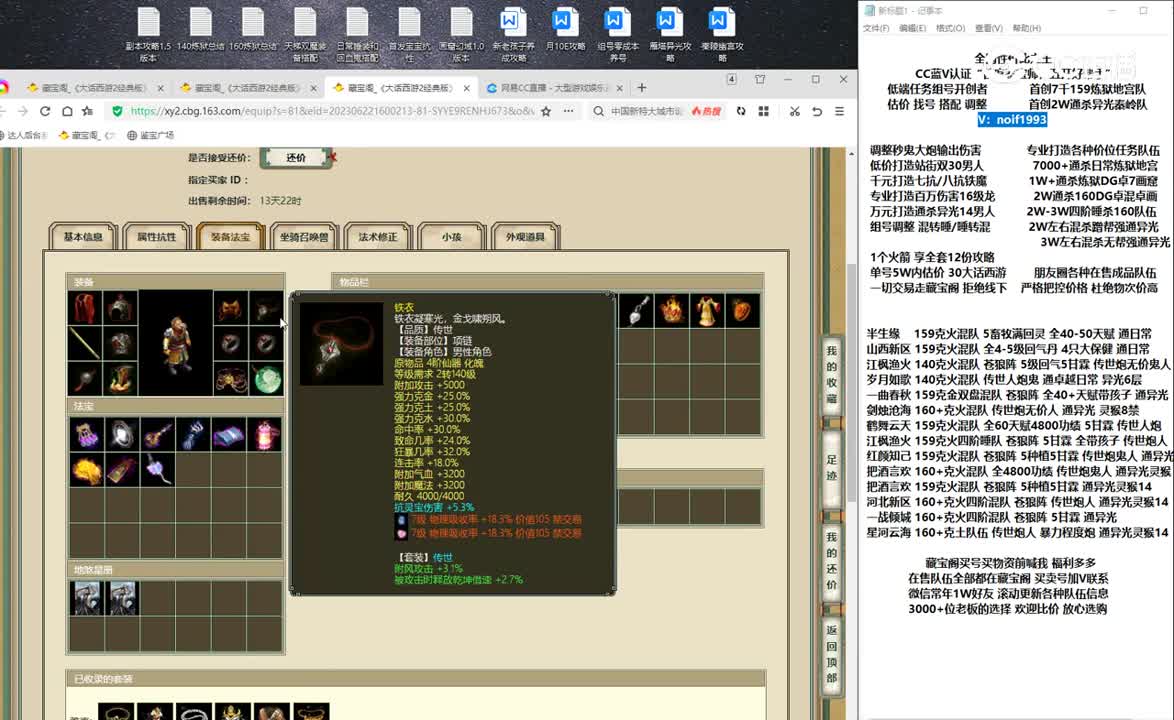Click the flaming crown item in 物品栏
Viewport: 1174px width, 720px height.
click(672, 310)
